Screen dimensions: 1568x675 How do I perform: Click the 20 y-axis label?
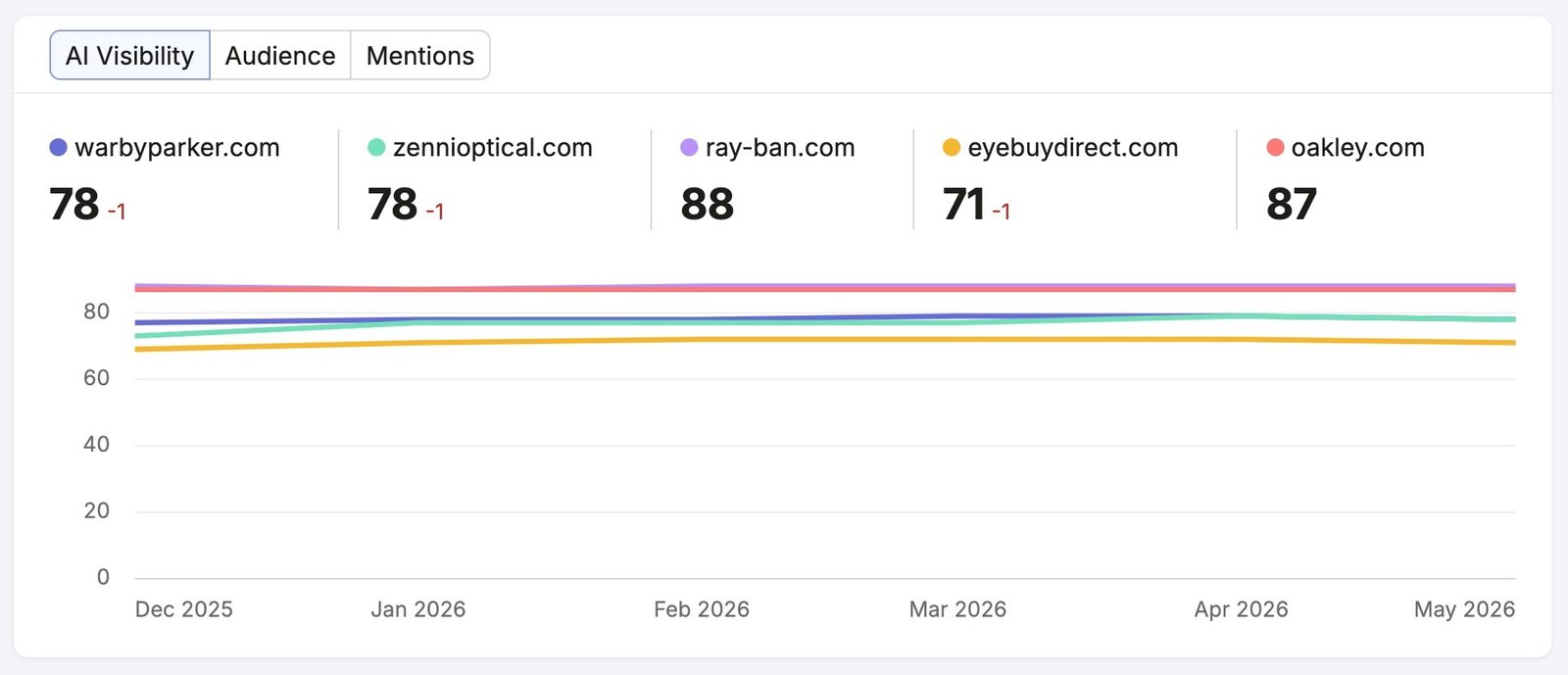coord(96,510)
